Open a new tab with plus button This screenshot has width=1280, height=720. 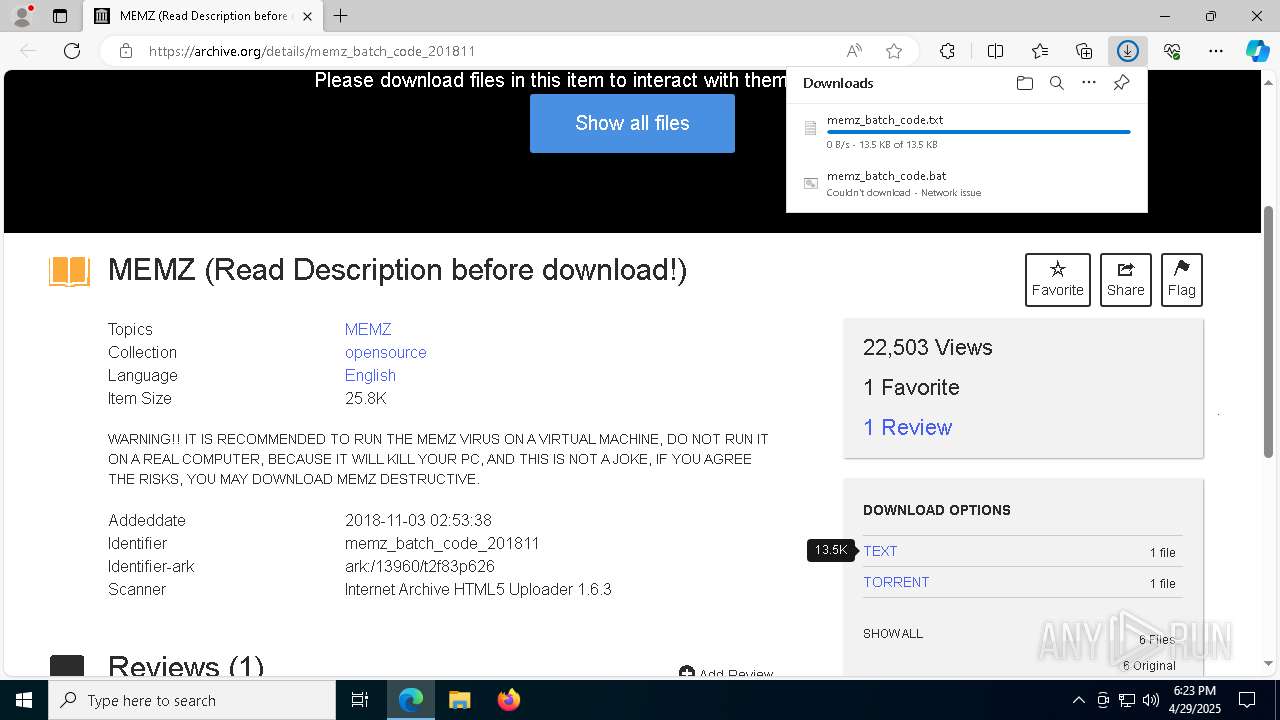[341, 16]
